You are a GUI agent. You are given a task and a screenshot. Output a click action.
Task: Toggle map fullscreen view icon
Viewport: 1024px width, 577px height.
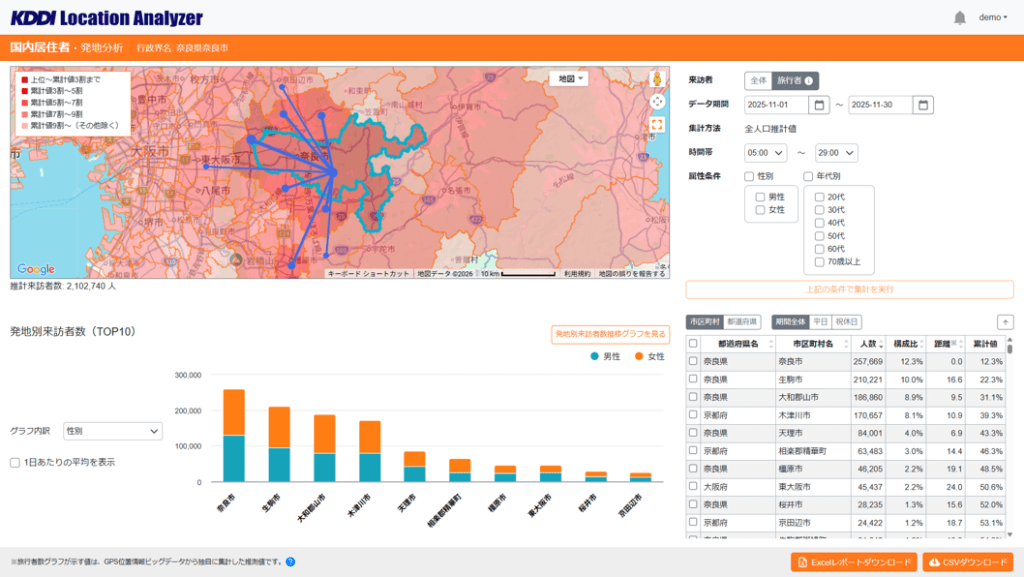pos(657,125)
